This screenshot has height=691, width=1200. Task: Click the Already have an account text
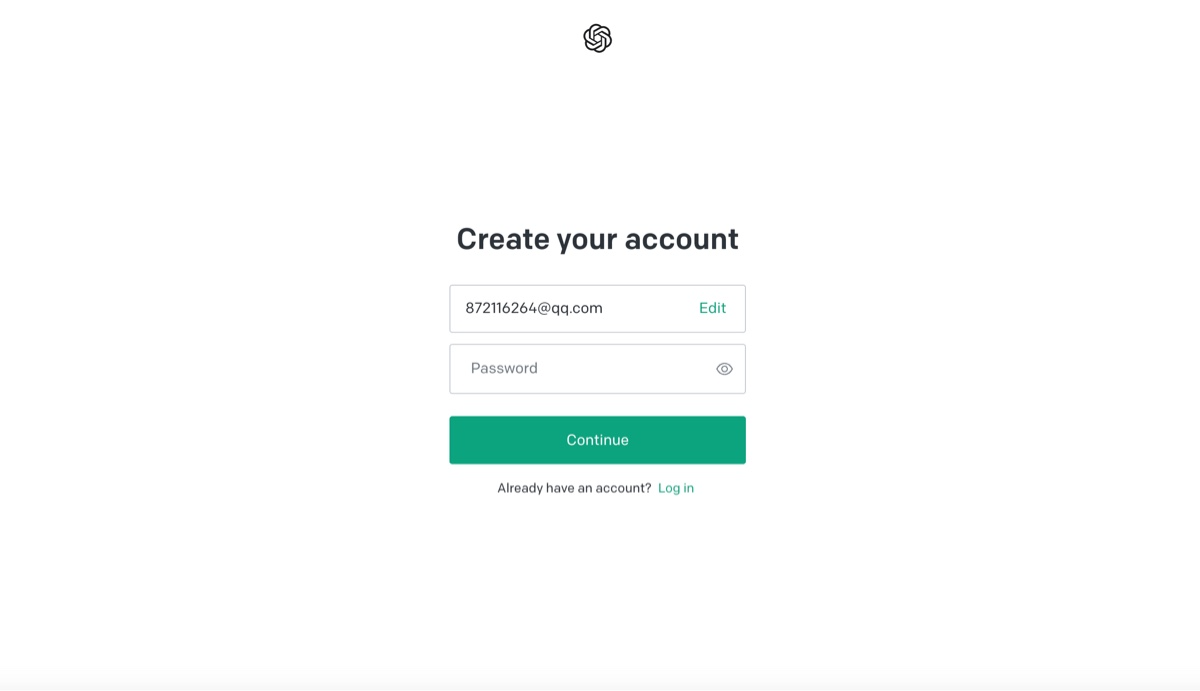[x=574, y=488]
